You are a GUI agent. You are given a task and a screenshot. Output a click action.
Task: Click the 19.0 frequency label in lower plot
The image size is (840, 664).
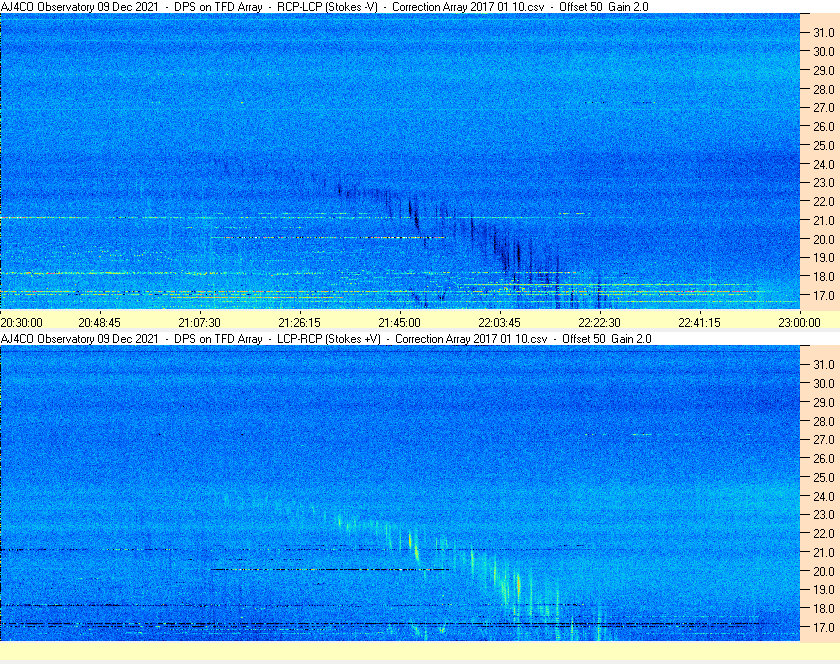point(824,590)
